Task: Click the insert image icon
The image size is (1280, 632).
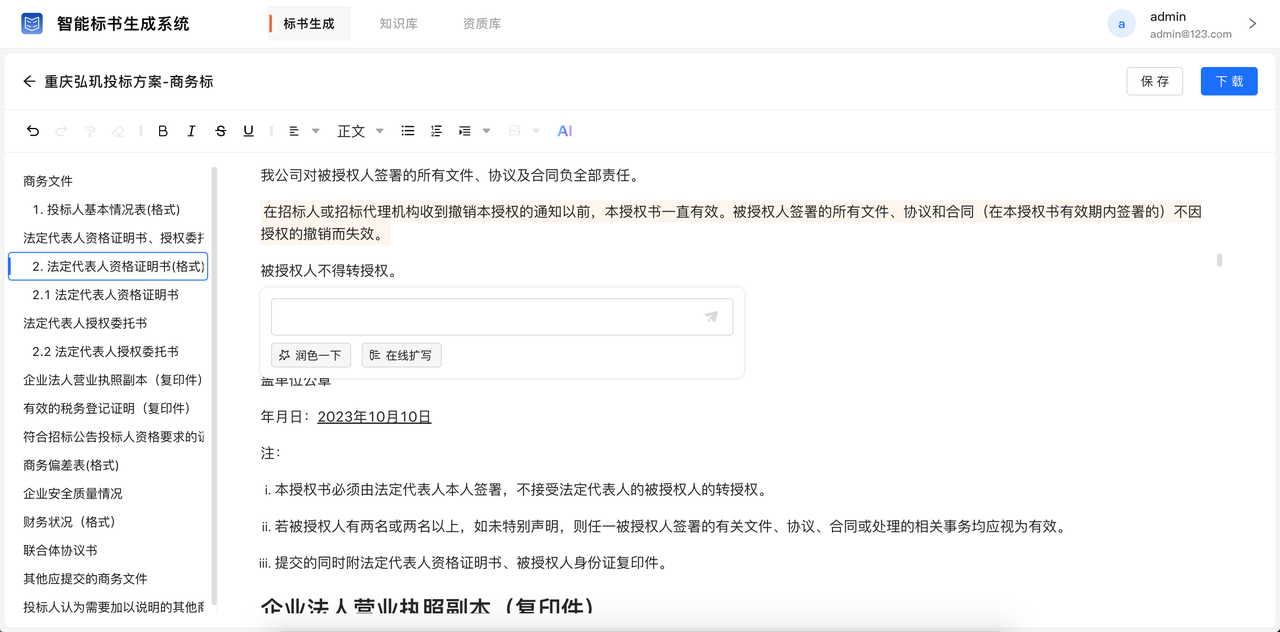Action: [515, 131]
